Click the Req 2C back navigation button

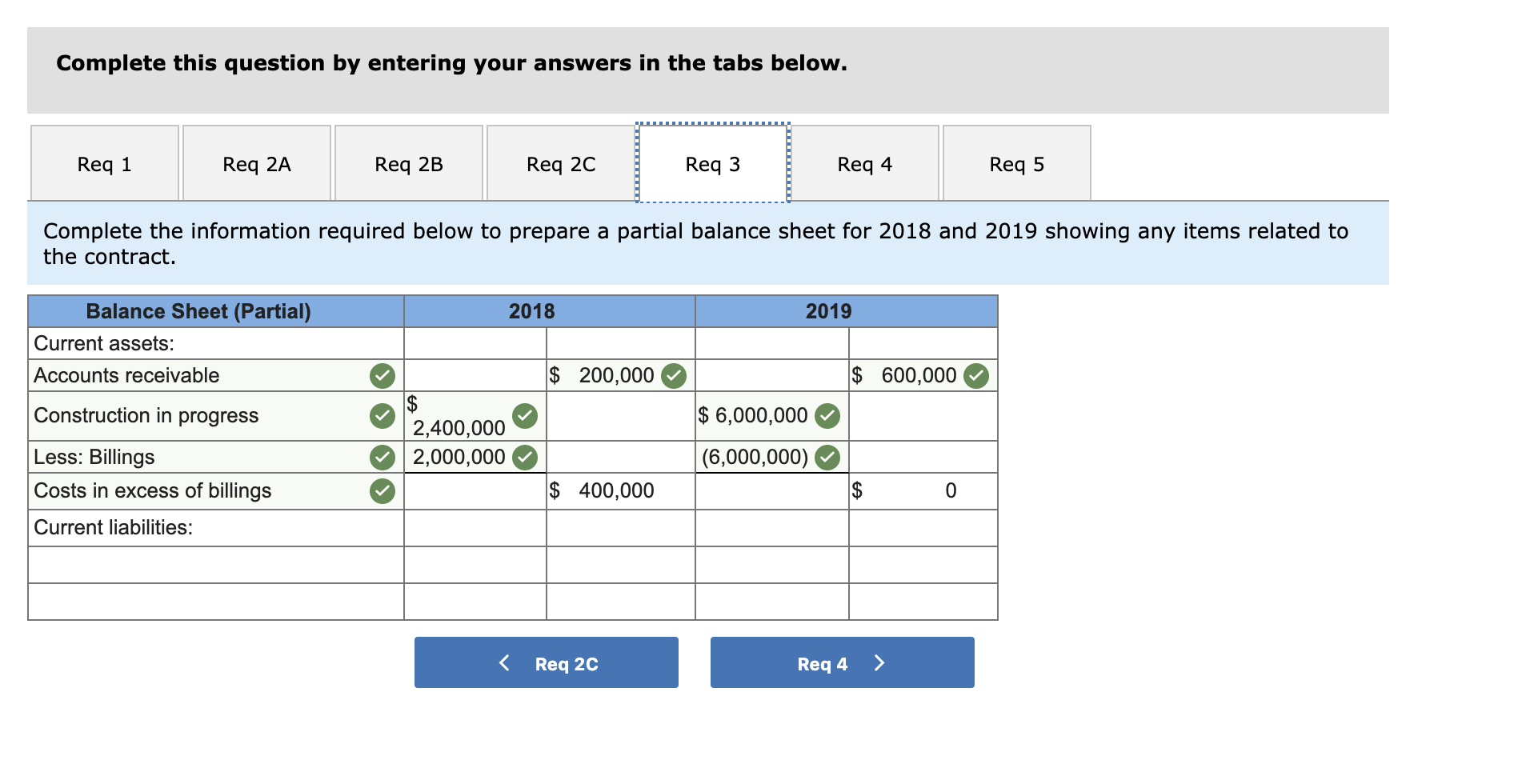point(546,662)
